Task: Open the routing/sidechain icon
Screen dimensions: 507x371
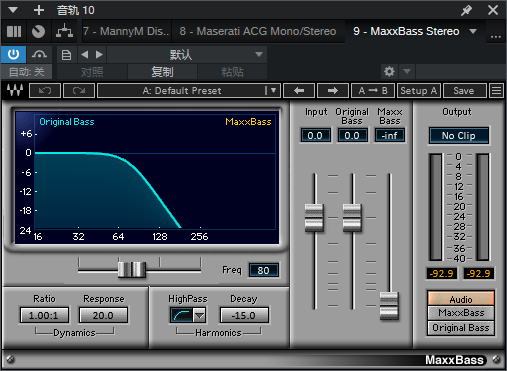Action: pyautogui.click(x=64, y=31)
